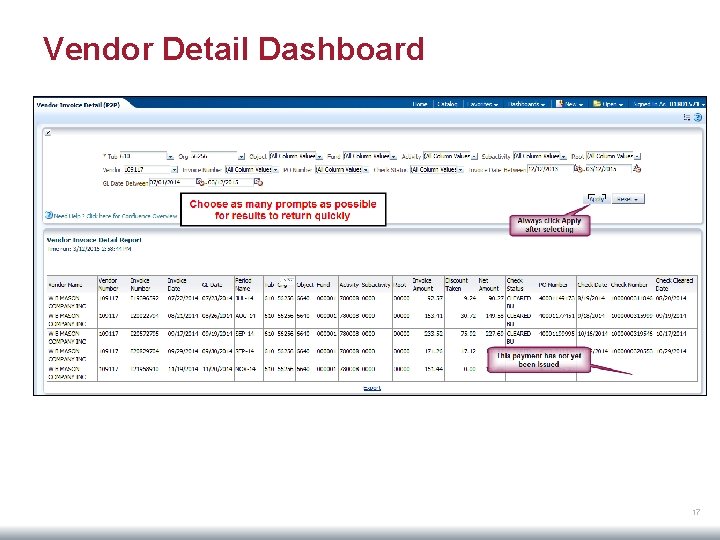The height and width of the screenshot is (540, 720).
Task: Open the New menu
Action: pos(574,104)
